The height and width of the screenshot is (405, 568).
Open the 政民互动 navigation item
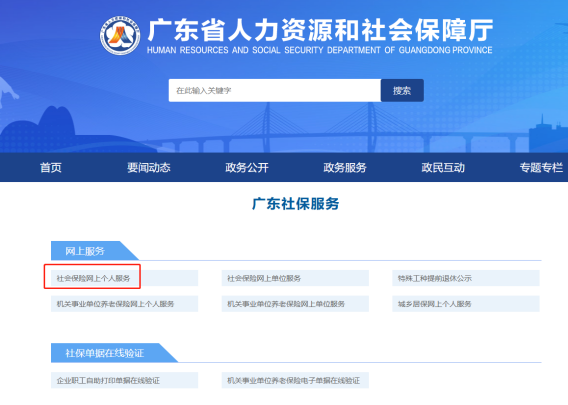point(443,167)
